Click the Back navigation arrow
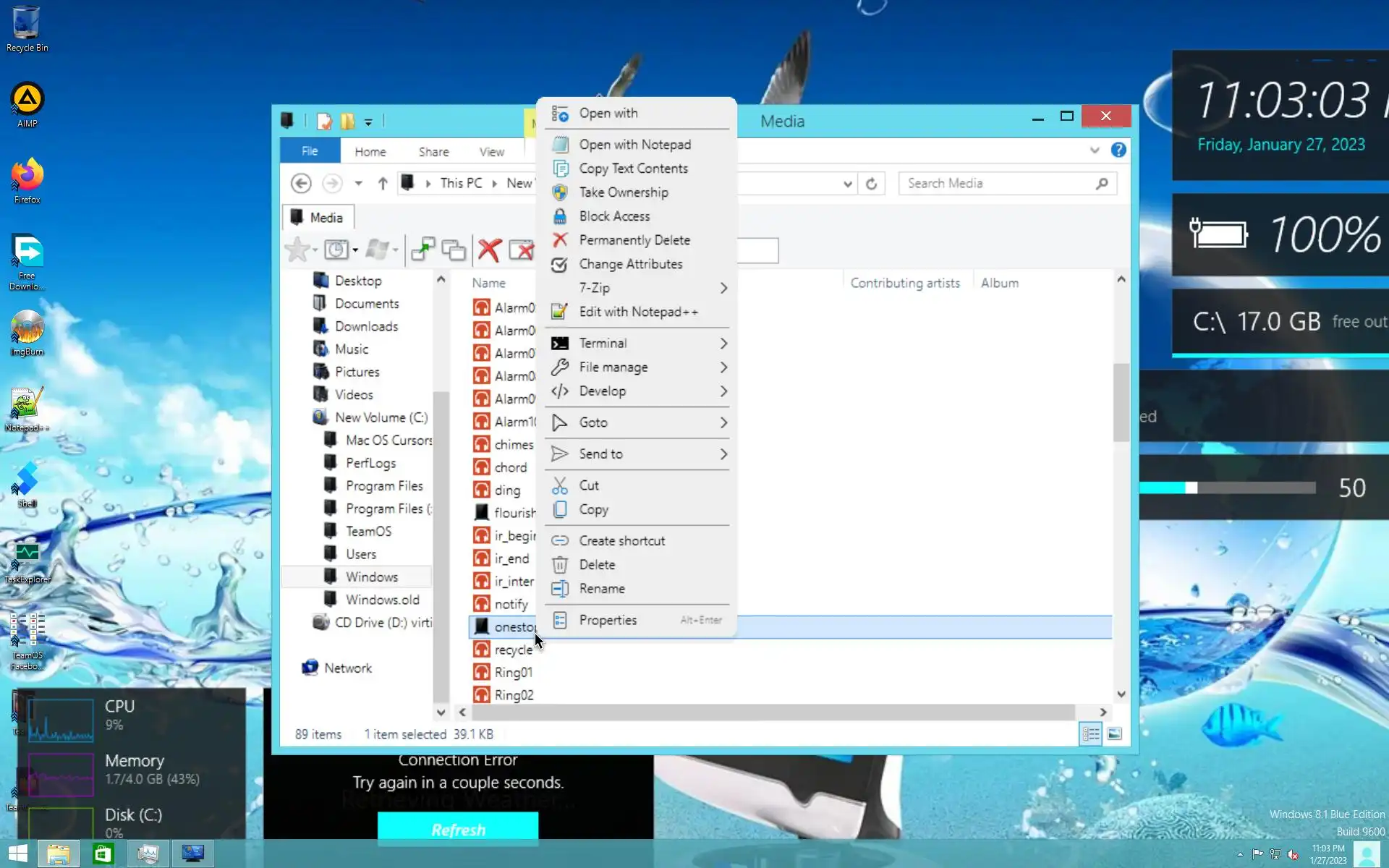This screenshot has width=1389, height=868. click(x=301, y=184)
